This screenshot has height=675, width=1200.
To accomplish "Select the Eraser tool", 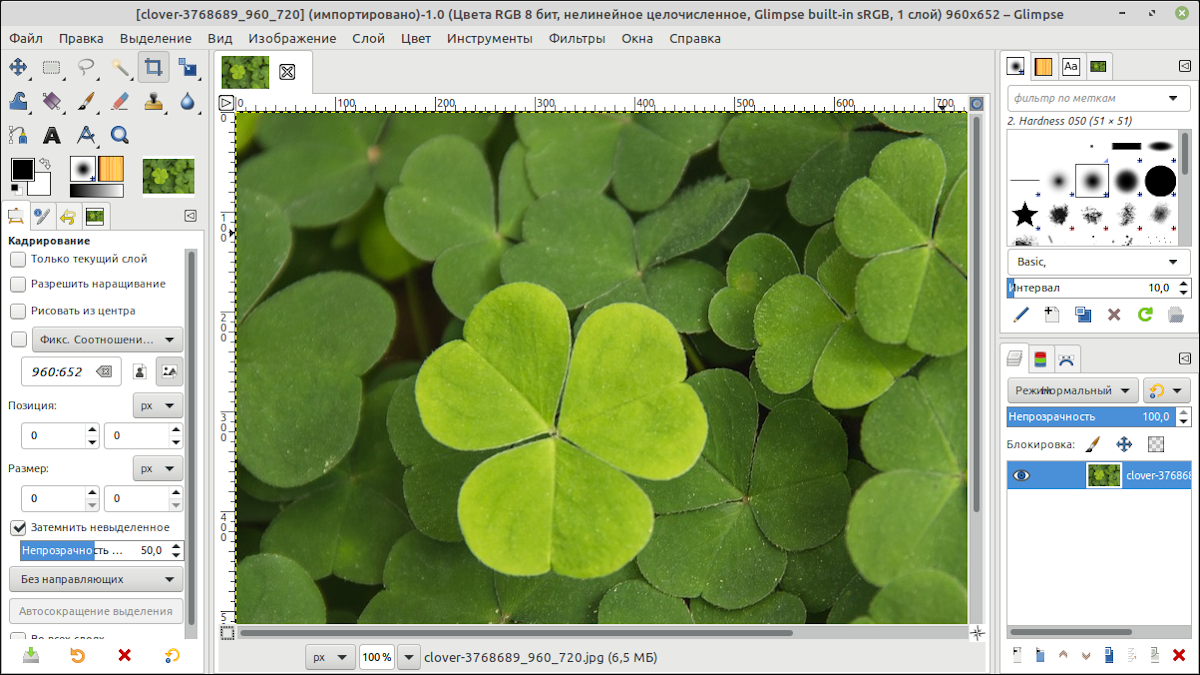I will 120,101.
